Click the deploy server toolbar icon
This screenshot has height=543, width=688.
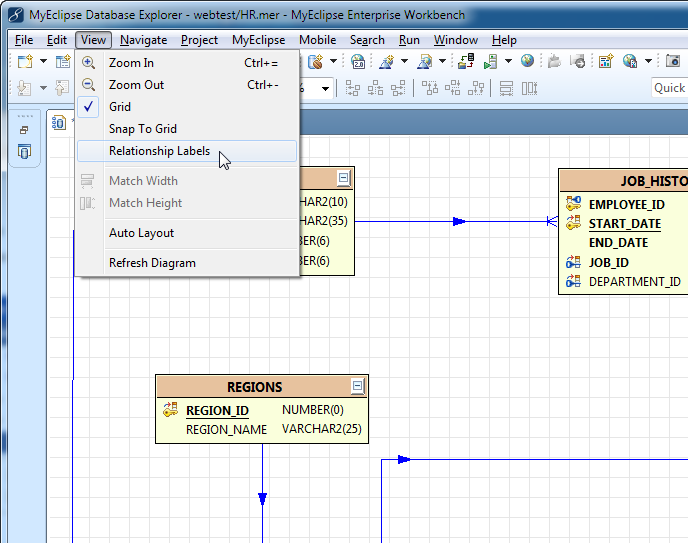pyautogui.click(x=466, y=62)
